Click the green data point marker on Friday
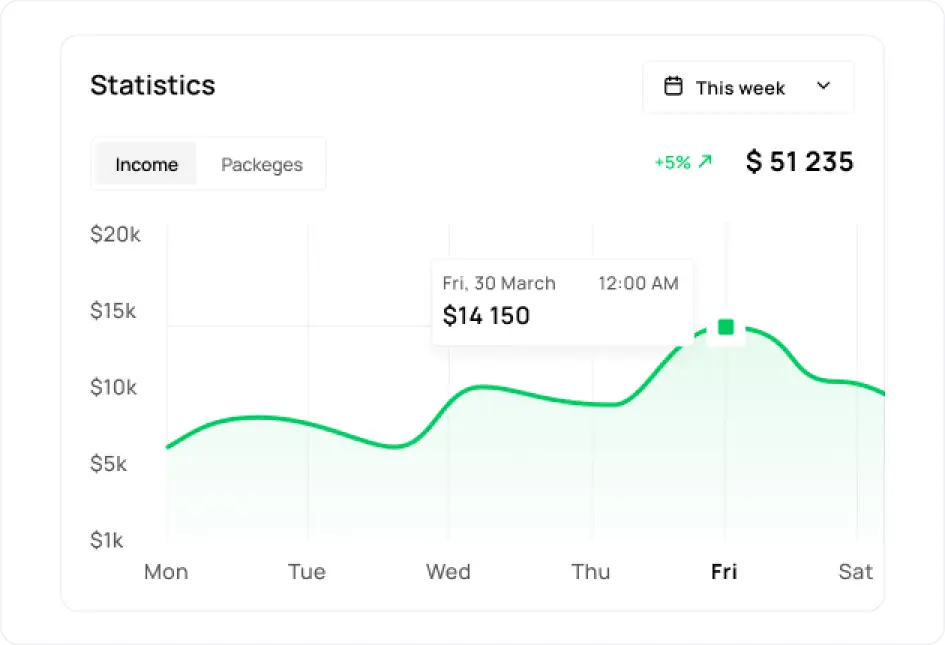 tap(726, 327)
